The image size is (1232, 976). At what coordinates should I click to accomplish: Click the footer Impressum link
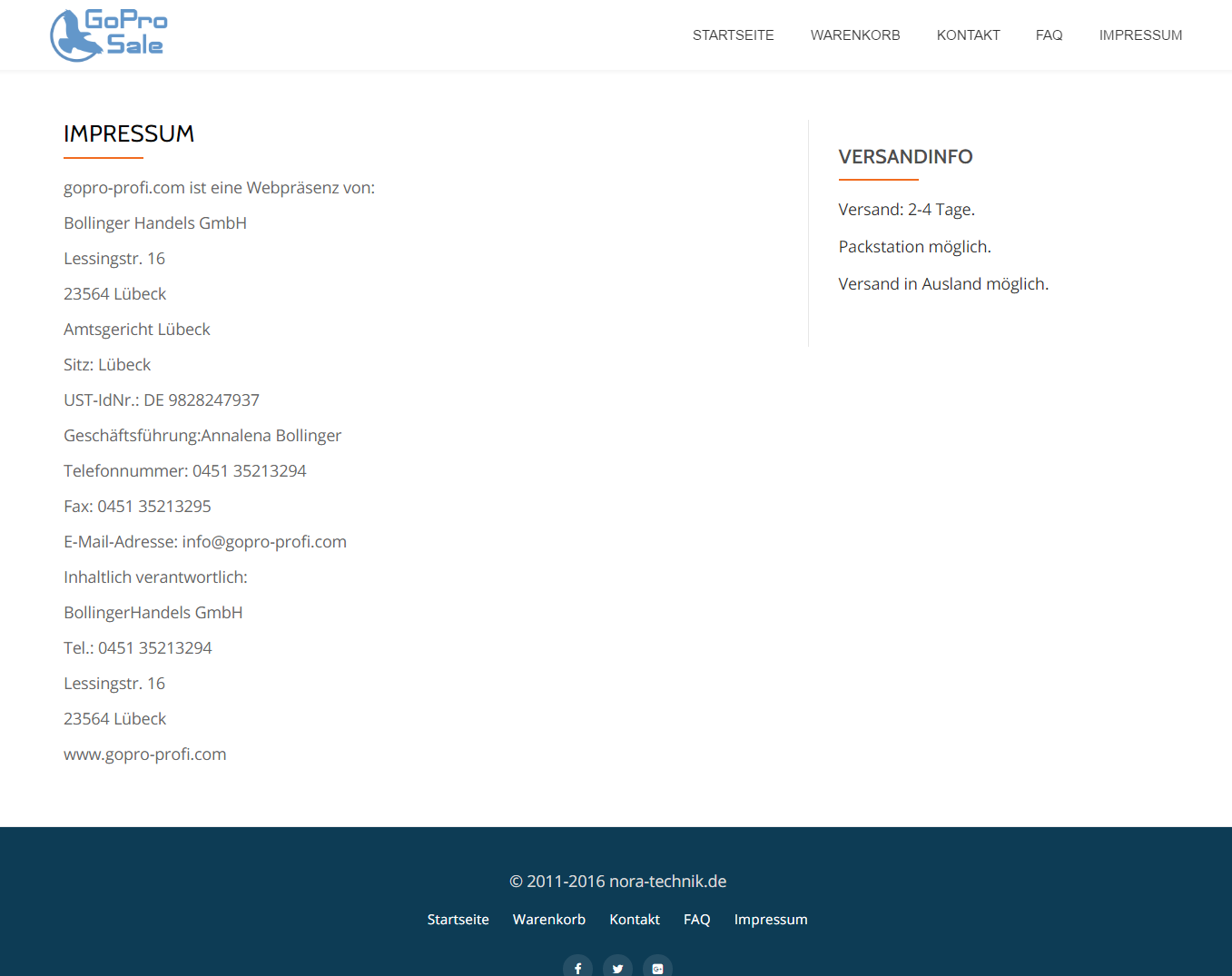tap(771, 920)
